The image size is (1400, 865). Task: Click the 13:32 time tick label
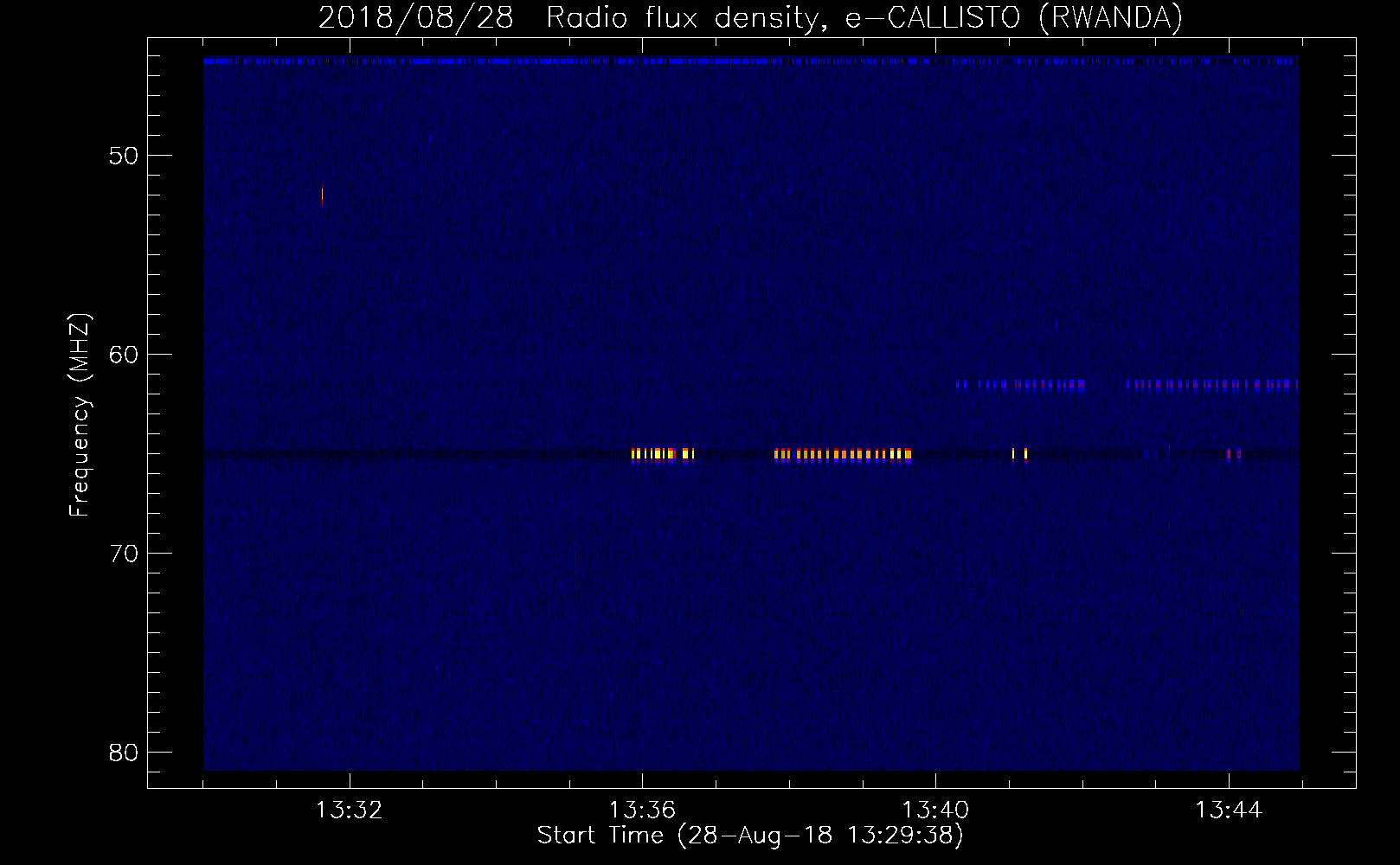(350, 811)
